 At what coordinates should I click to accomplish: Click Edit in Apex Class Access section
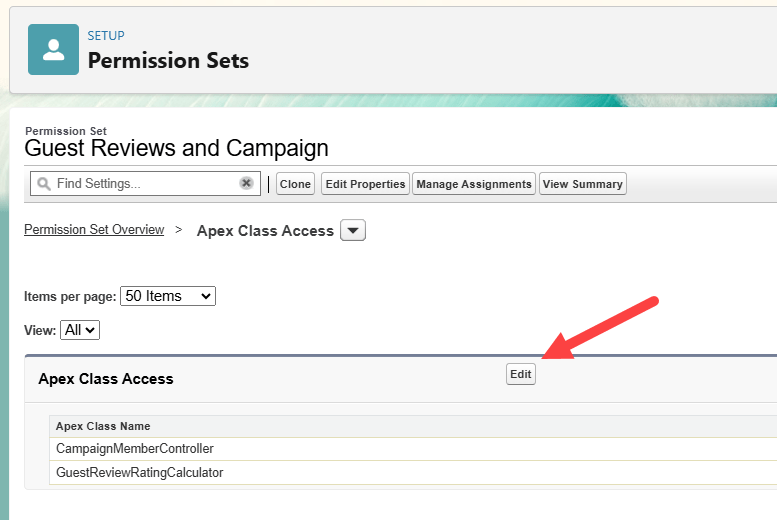coord(521,374)
